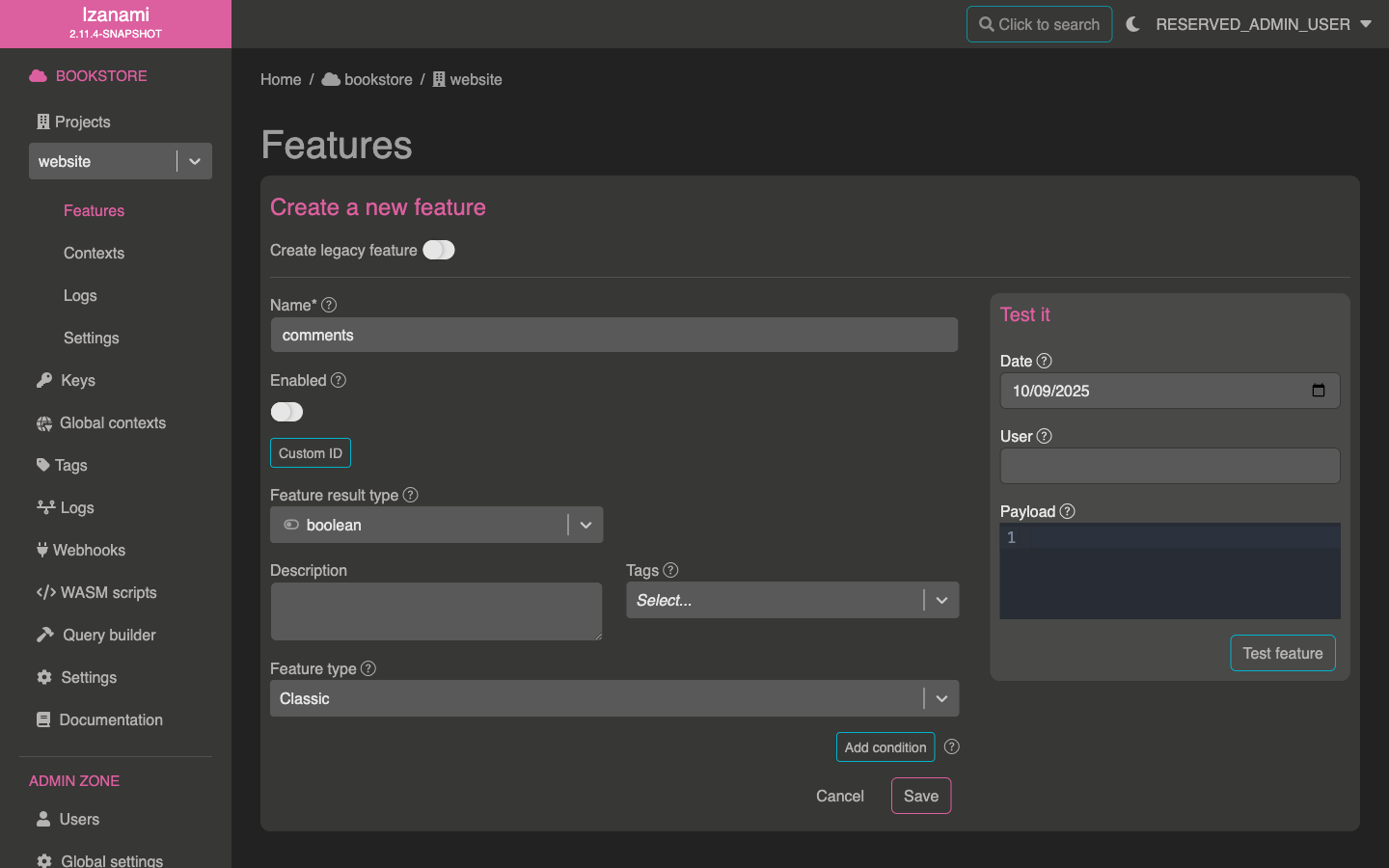
Task: Turn on the Enabled switch
Action: [x=286, y=412]
